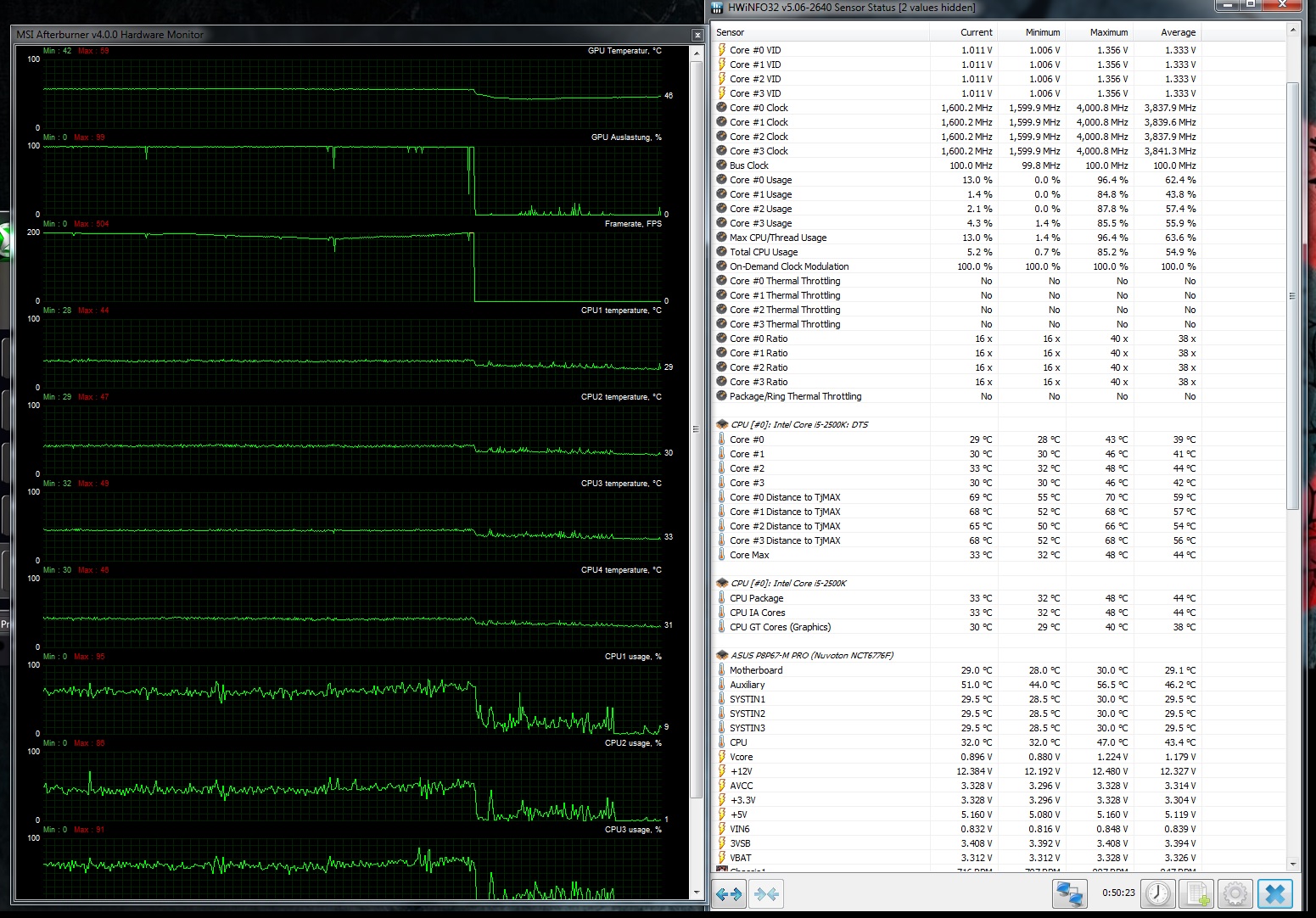Click the expand columns arrows button in HWiNFO
1316x918 pixels.
(729, 893)
